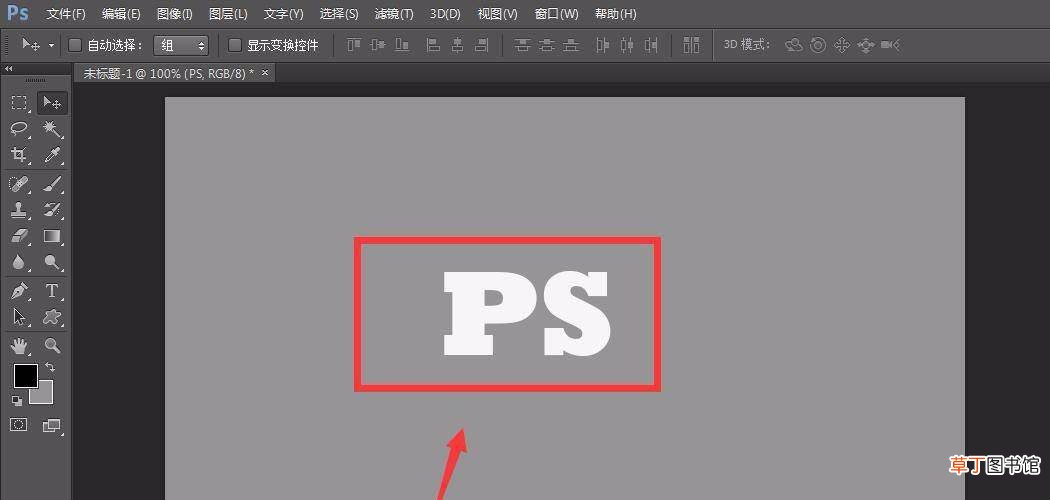Open the 组 auto-select dropdown

point(181,45)
